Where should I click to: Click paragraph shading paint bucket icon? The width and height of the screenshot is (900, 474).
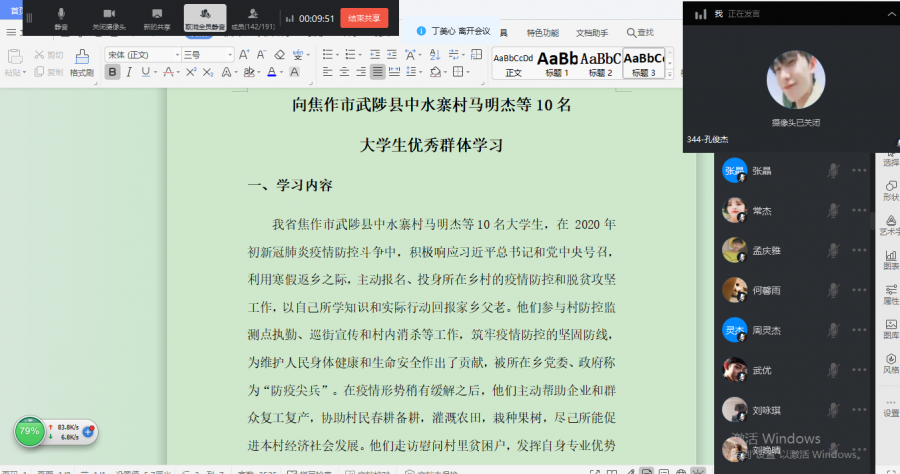coord(436,72)
